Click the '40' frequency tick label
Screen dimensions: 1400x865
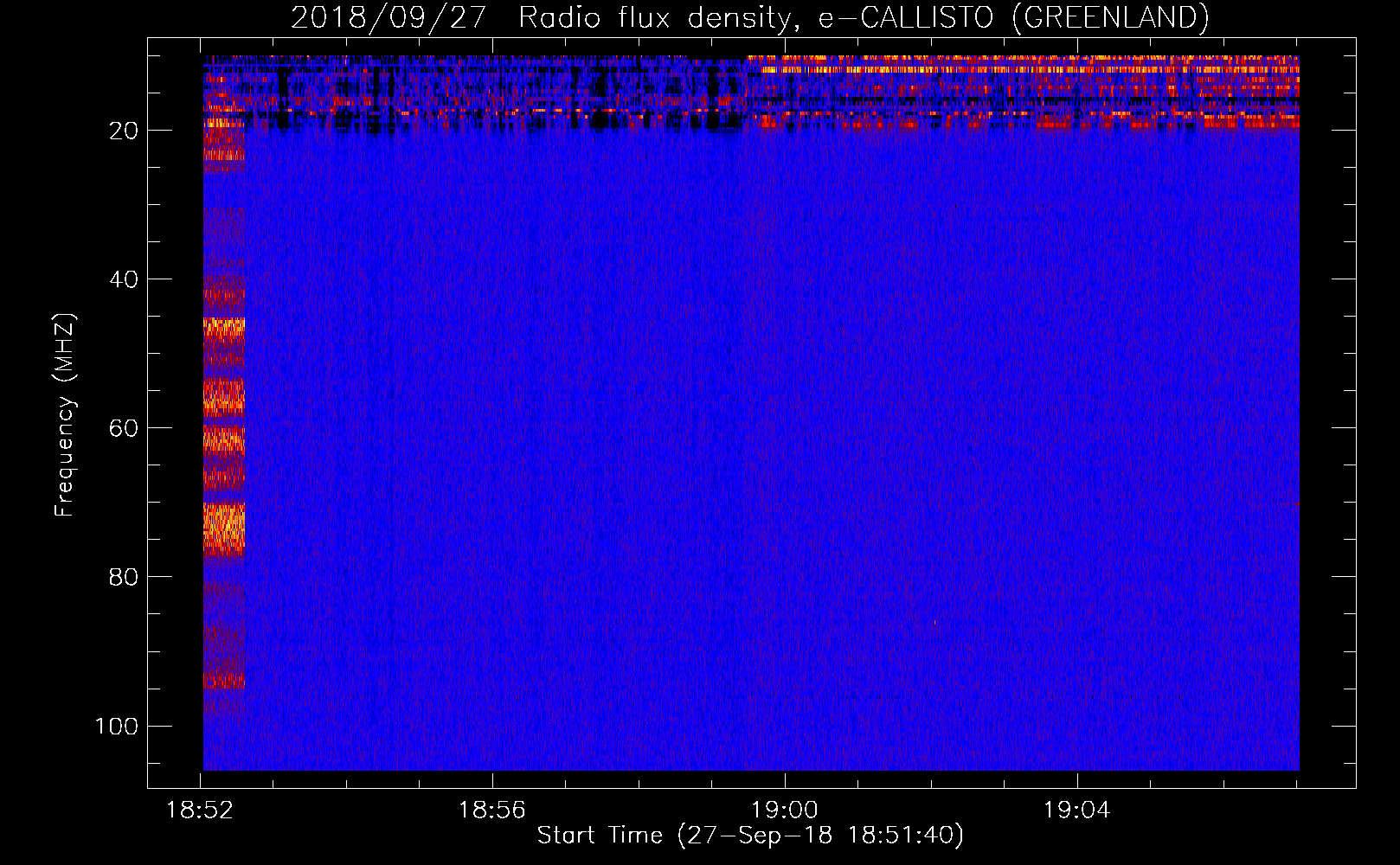tap(124, 279)
